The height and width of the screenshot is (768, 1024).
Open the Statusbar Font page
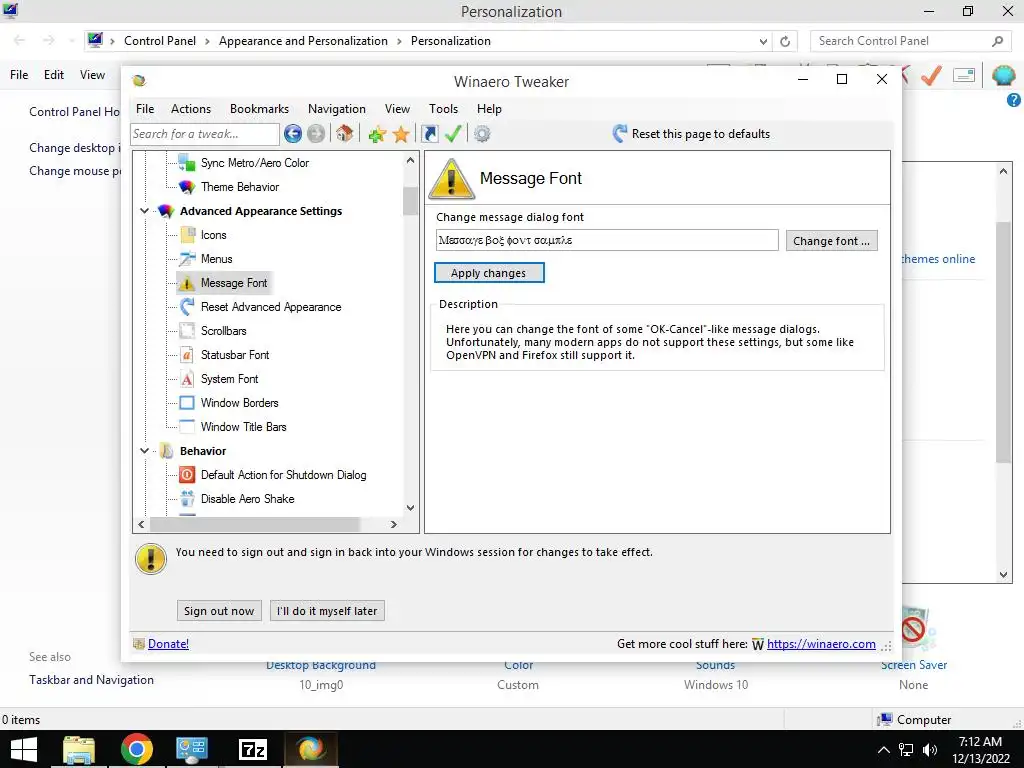click(235, 355)
